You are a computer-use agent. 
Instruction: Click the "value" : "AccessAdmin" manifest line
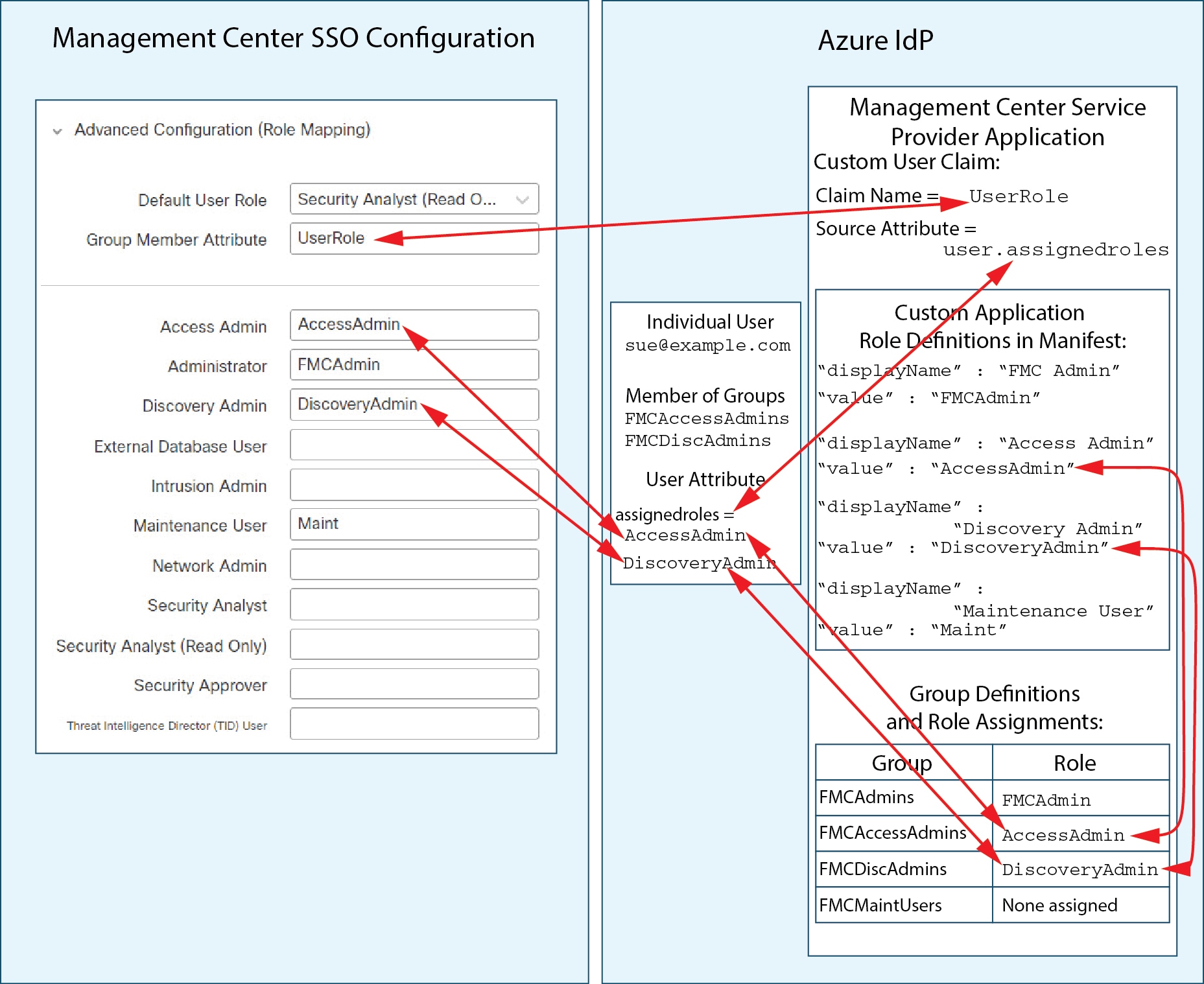pyautogui.click(x=946, y=468)
